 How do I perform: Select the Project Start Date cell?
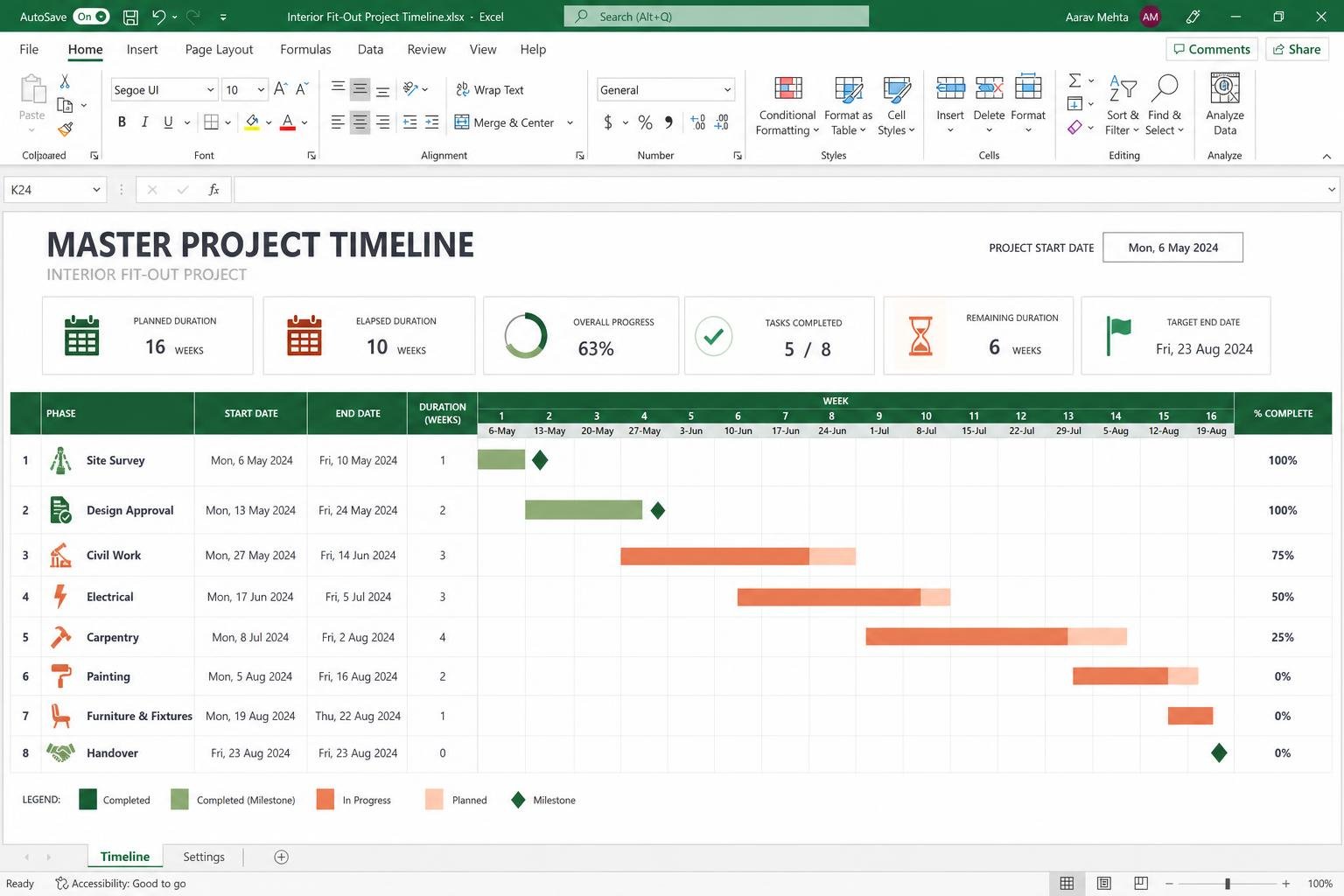click(x=1172, y=248)
